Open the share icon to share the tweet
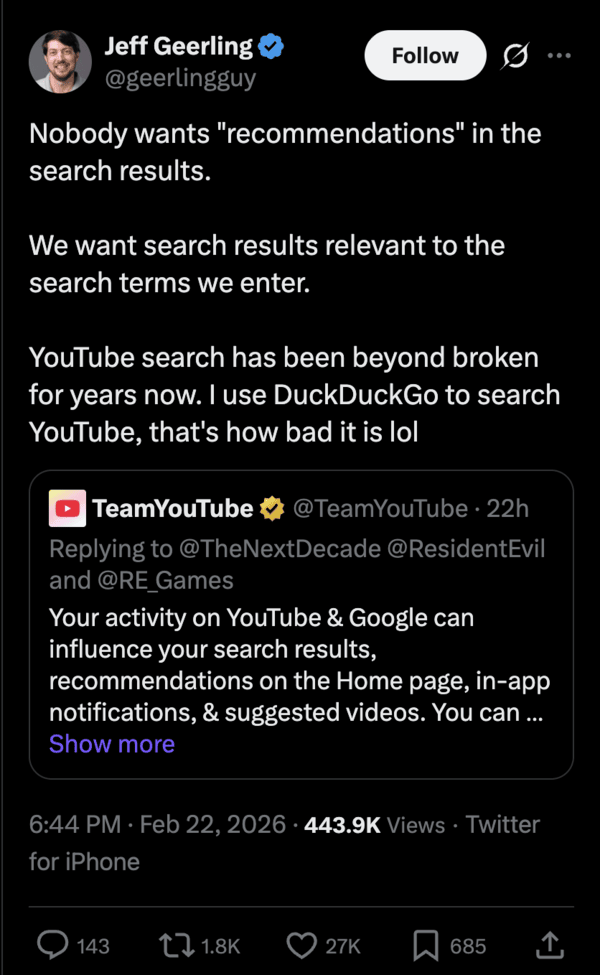The height and width of the screenshot is (975, 600). coord(549,945)
